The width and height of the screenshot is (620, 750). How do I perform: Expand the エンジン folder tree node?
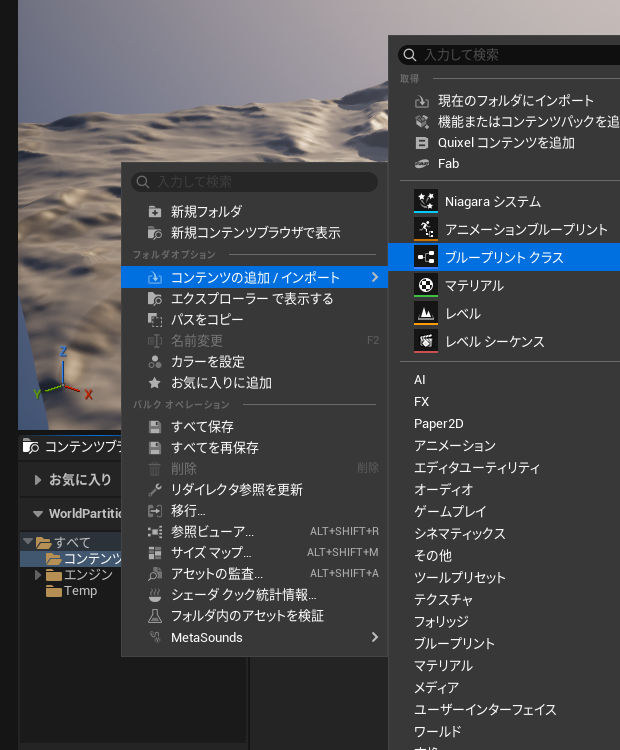coord(38,575)
